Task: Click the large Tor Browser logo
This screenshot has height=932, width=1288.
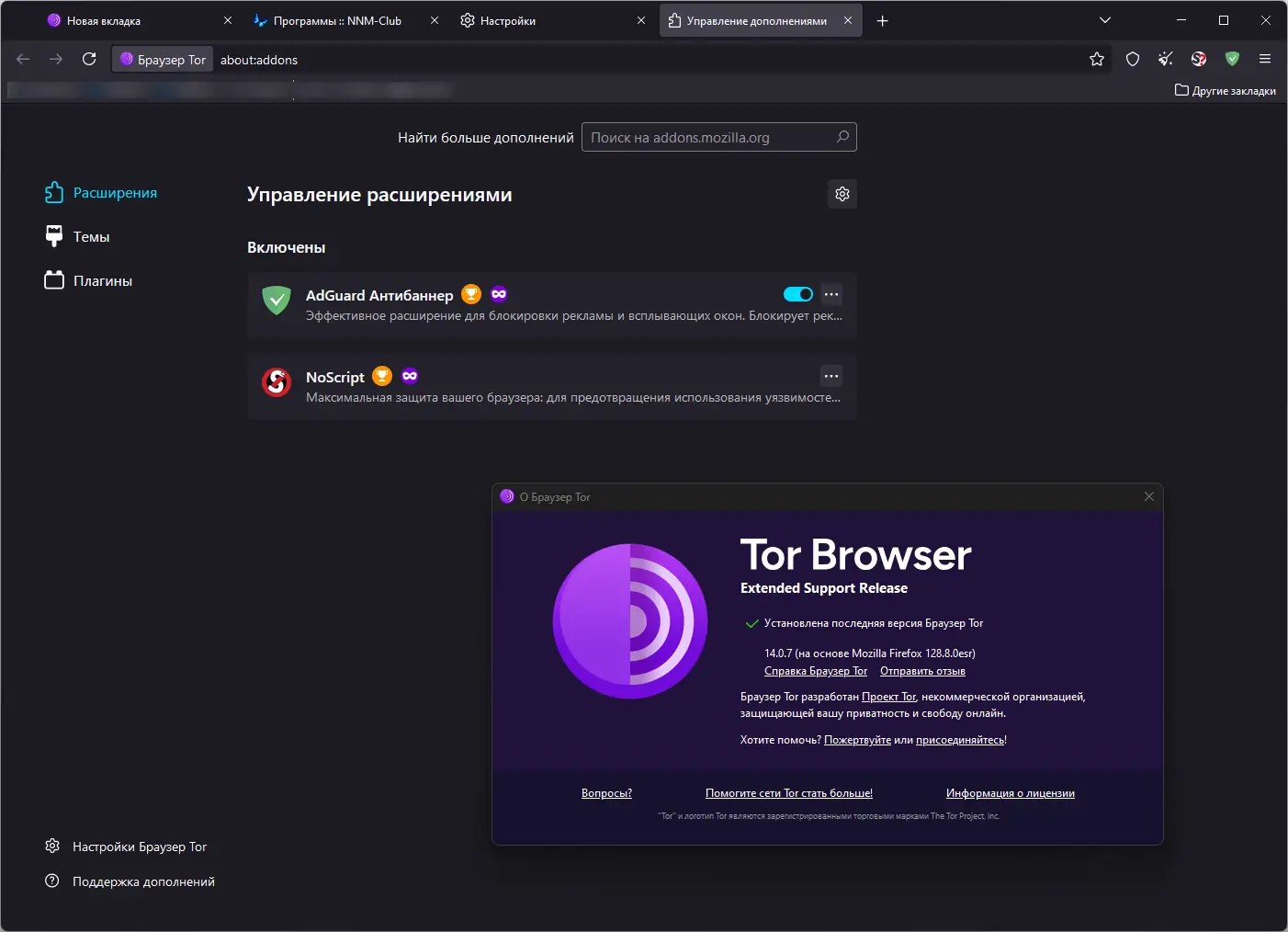Action: [x=630, y=621]
